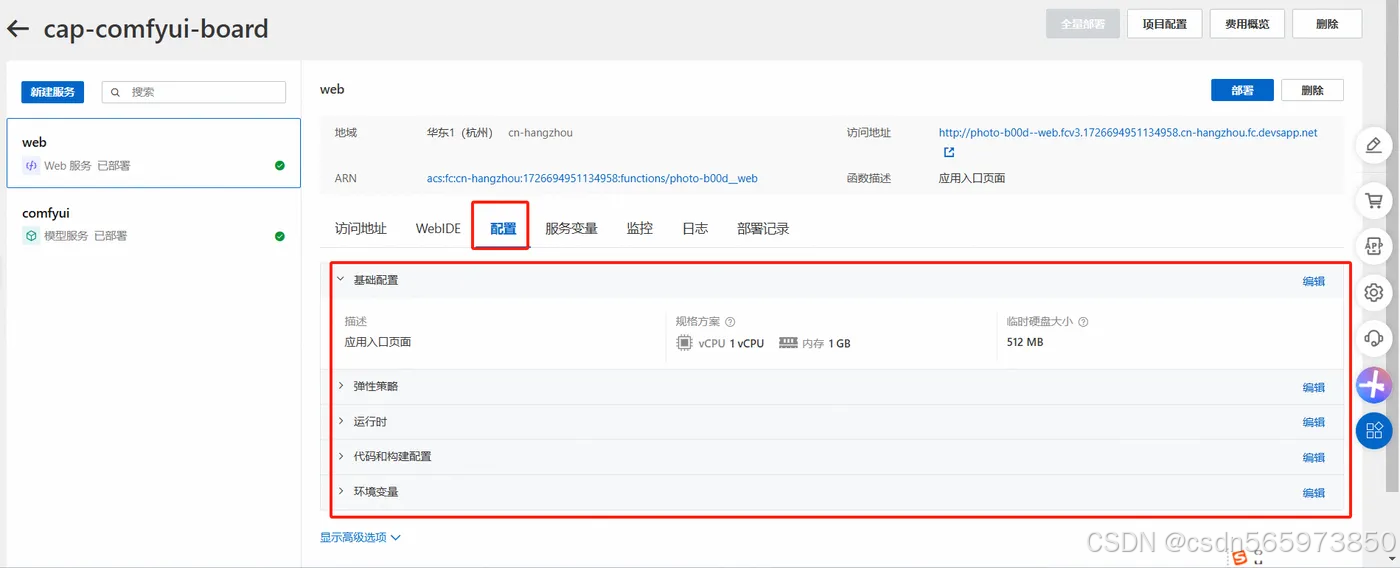
Task: Click 编辑 link for 弹性策略
Action: tap(1313, 387)
